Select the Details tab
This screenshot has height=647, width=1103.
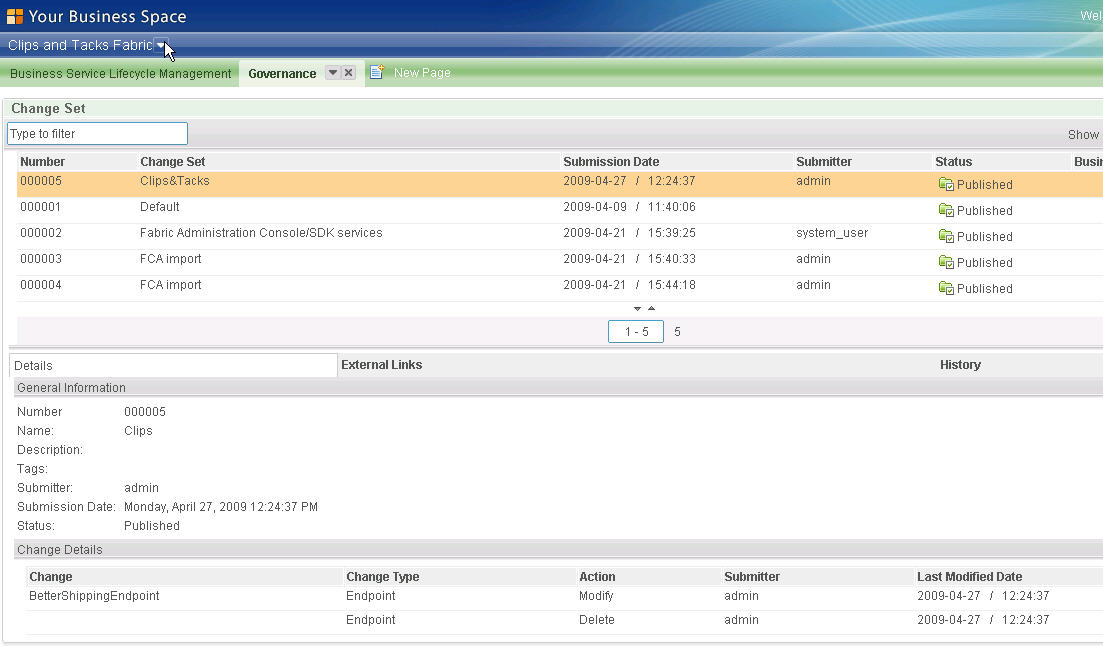coord(34,366)
